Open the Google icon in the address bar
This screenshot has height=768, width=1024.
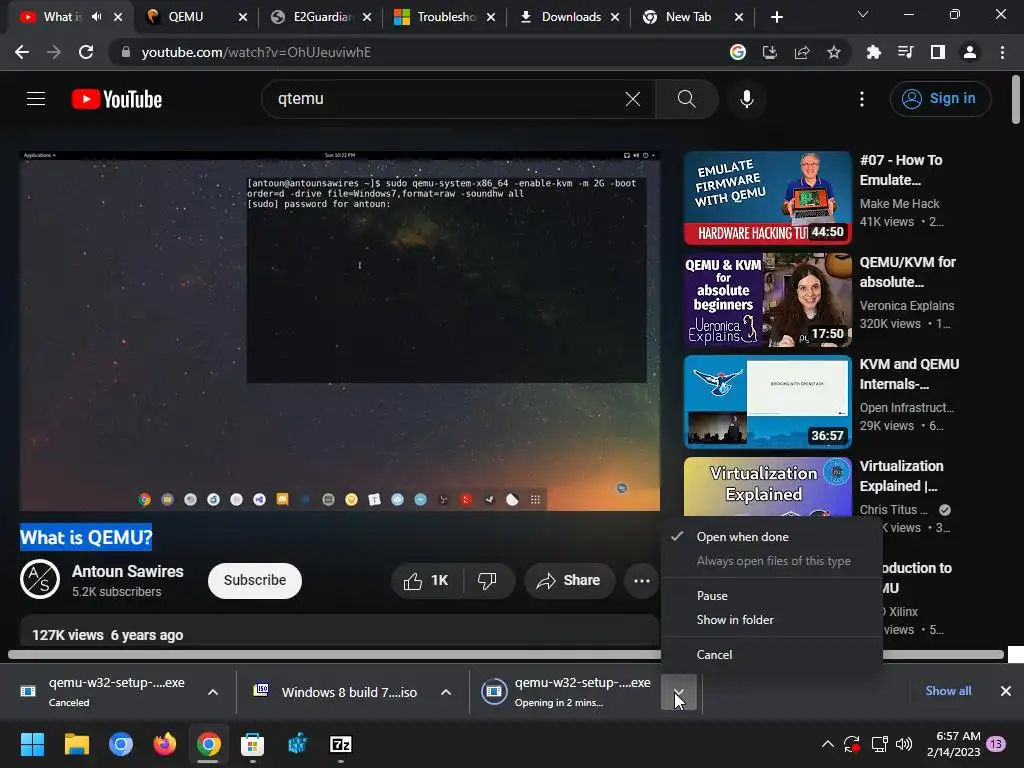click(737, 52)
